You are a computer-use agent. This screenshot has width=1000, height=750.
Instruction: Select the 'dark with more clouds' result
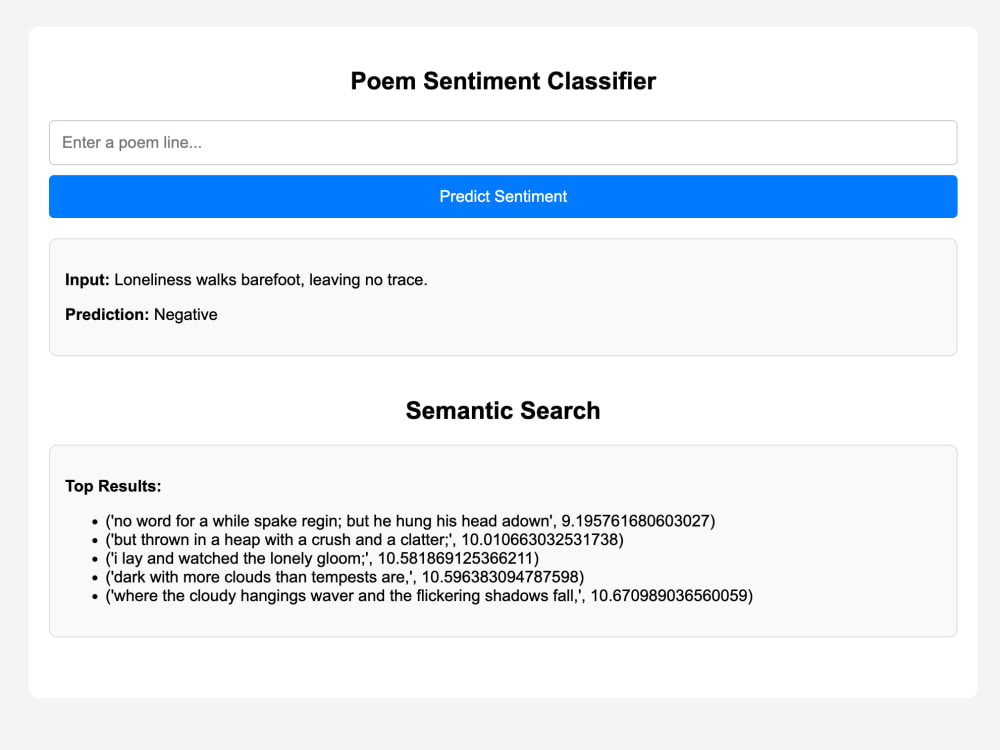tap(344, 577)
